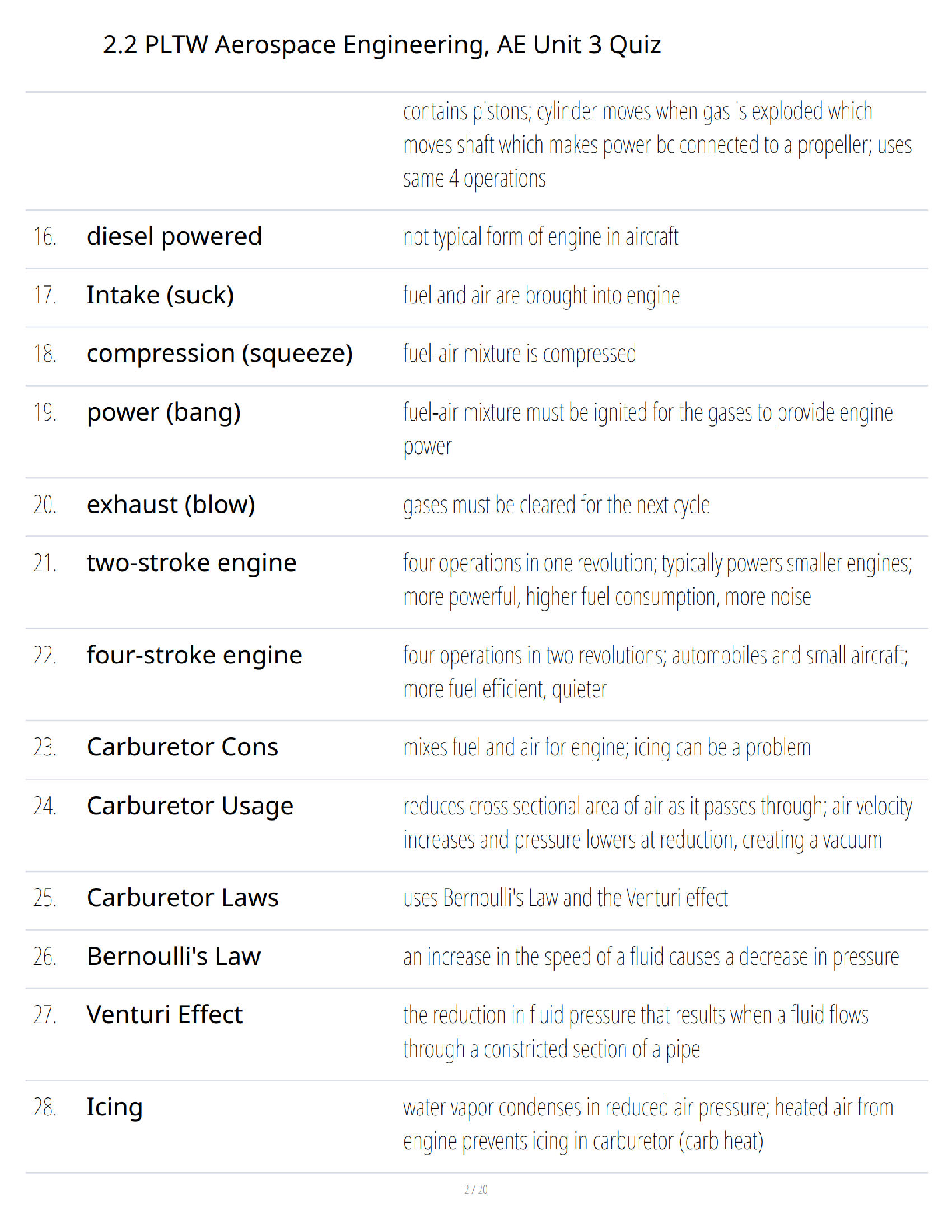Click the row number 22

pyautogui.click(x=44, y=656)
